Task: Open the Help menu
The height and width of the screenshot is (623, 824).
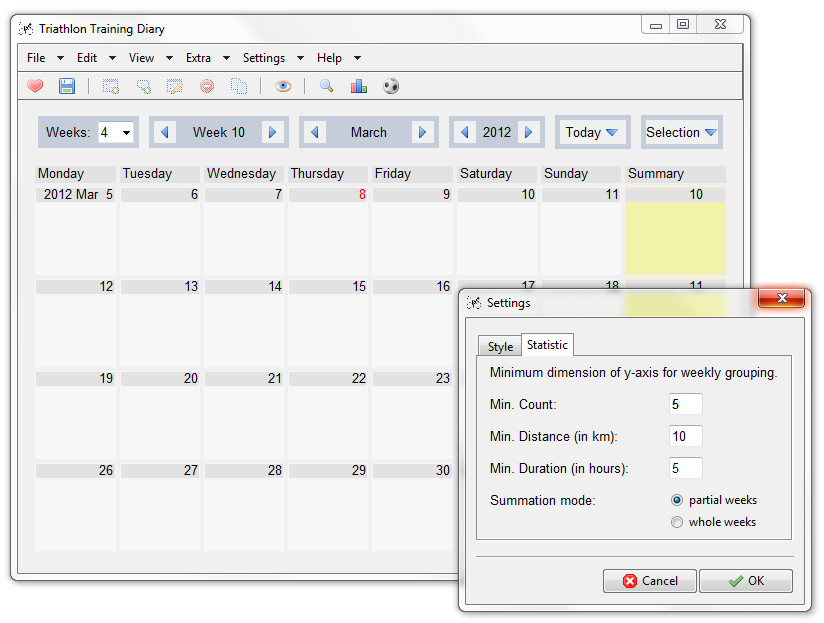Action: (329, 58)
